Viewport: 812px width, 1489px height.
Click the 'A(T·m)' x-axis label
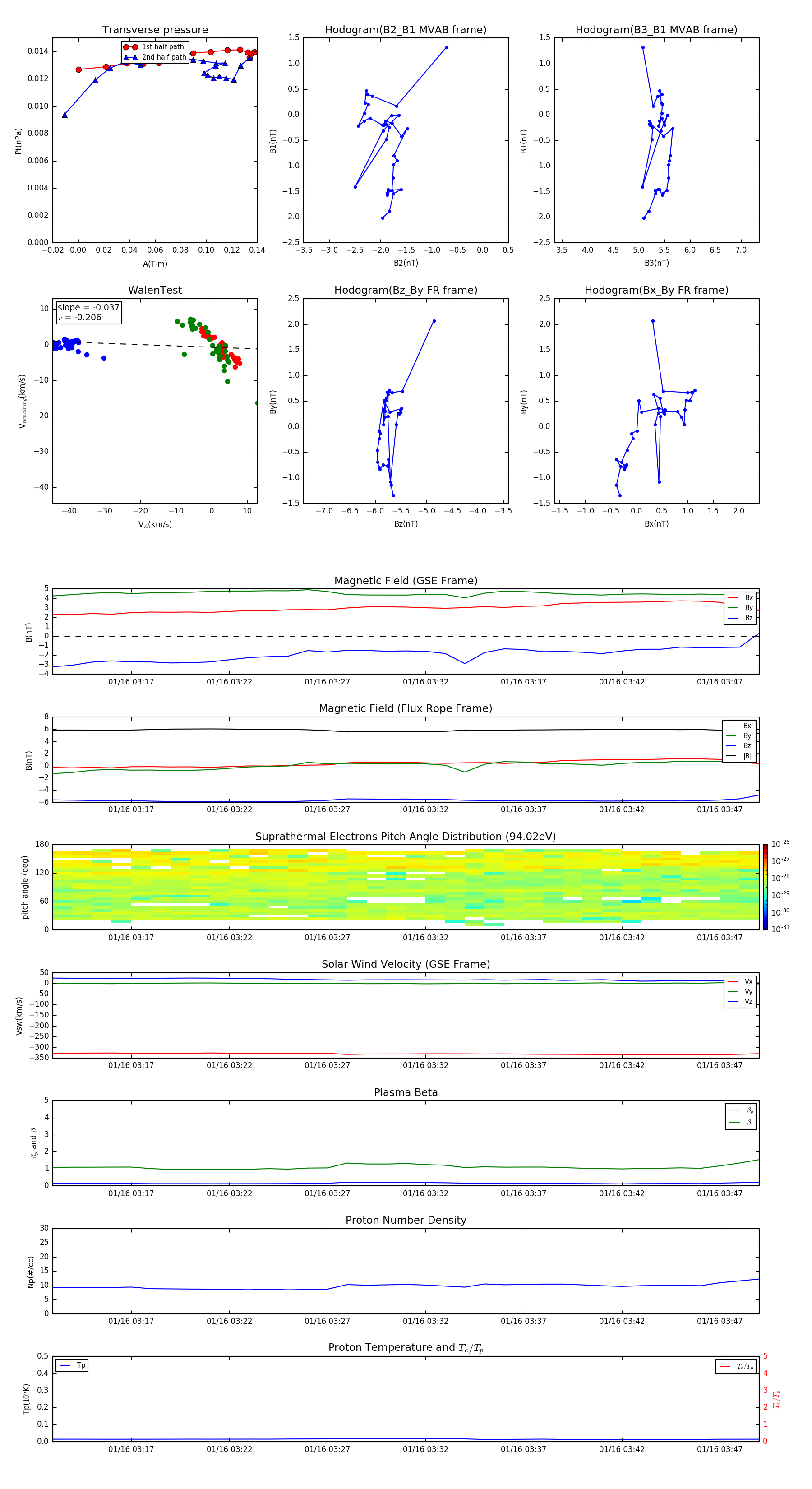coord(155,264)
